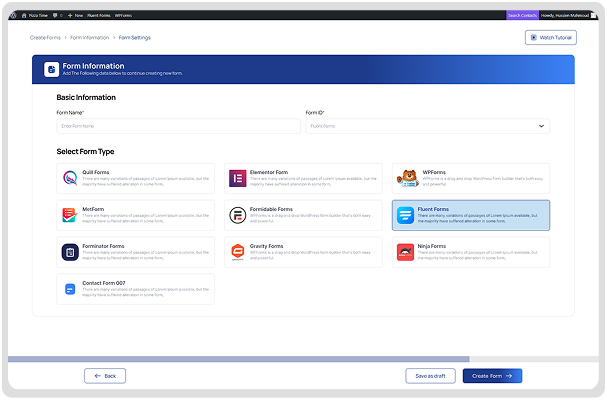
Task: Click the Form Name label
Action: [70, 113]
